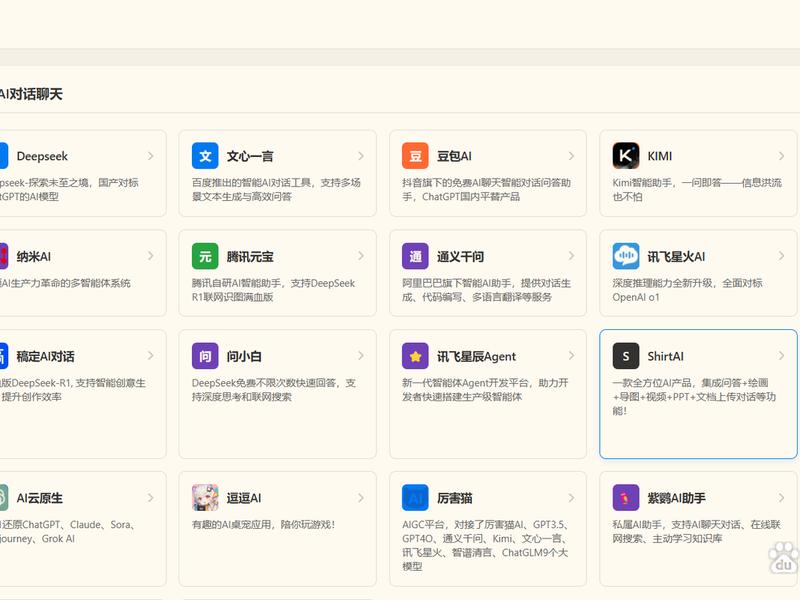800x600 pixels.
Task: Click description 'AIGC平台，对接了厉害猫AI'
Action: (x=485, y=545)
